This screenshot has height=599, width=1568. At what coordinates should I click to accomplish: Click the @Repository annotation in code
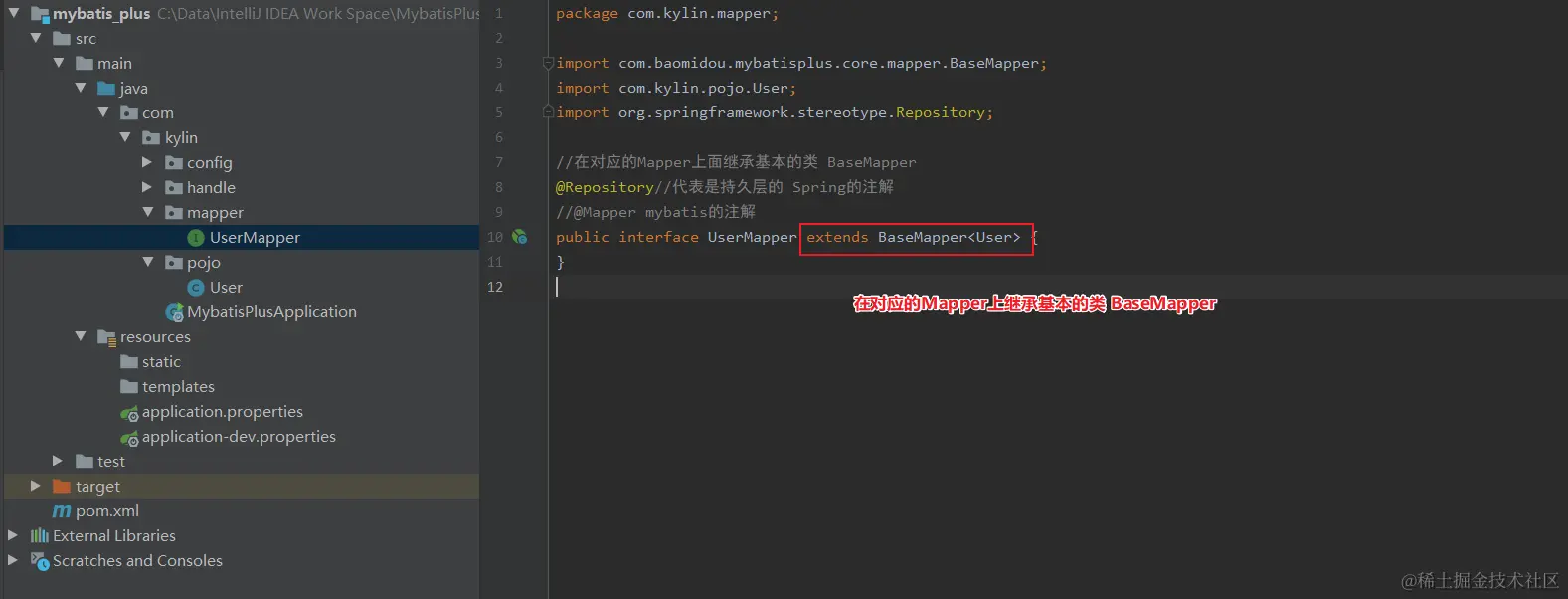click(605, 187)
